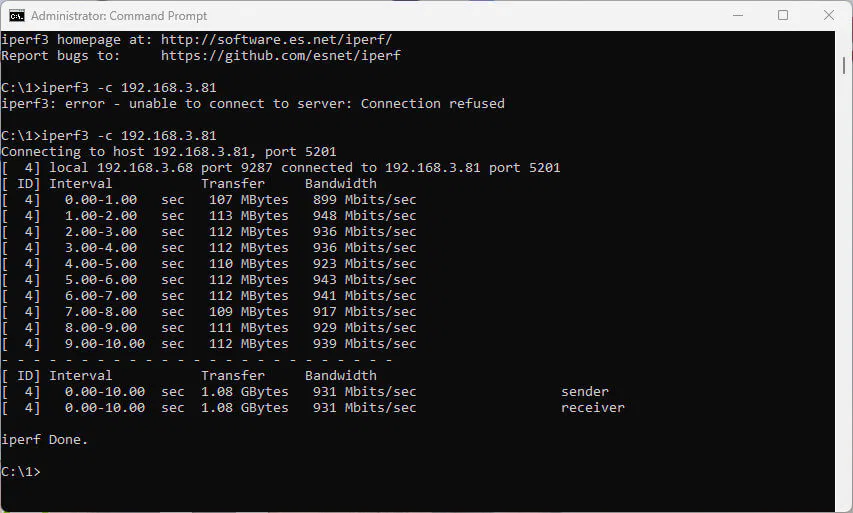
Task: Click the final C:\1> command prompt line
Action: (21, 472)
